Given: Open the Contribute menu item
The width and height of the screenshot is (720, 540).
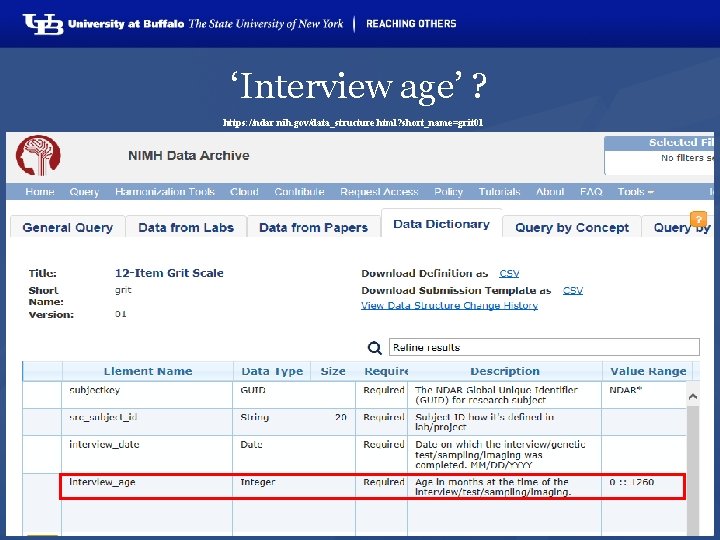Looking at the screenshot, I should (299, 191).
